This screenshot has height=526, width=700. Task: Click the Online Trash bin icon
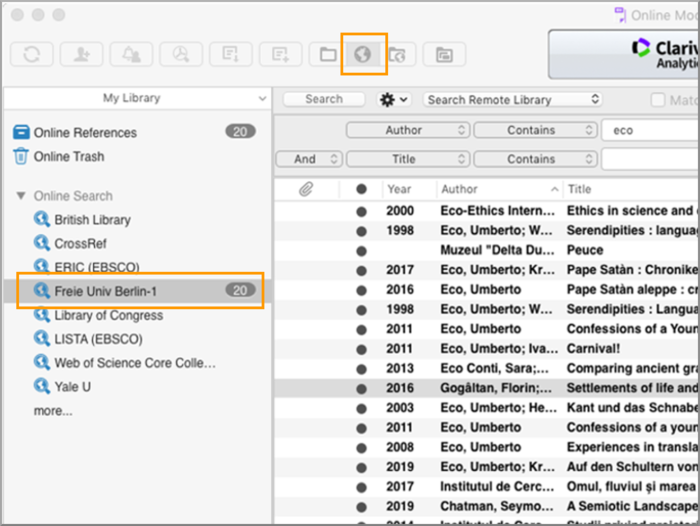pos(21,156)
